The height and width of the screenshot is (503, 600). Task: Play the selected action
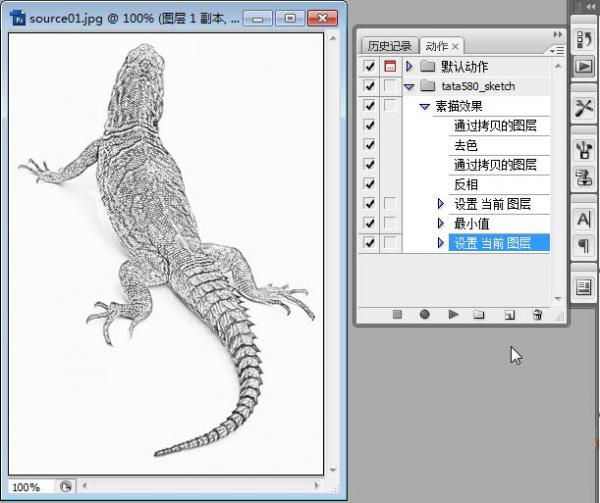[x=453, y=314]
